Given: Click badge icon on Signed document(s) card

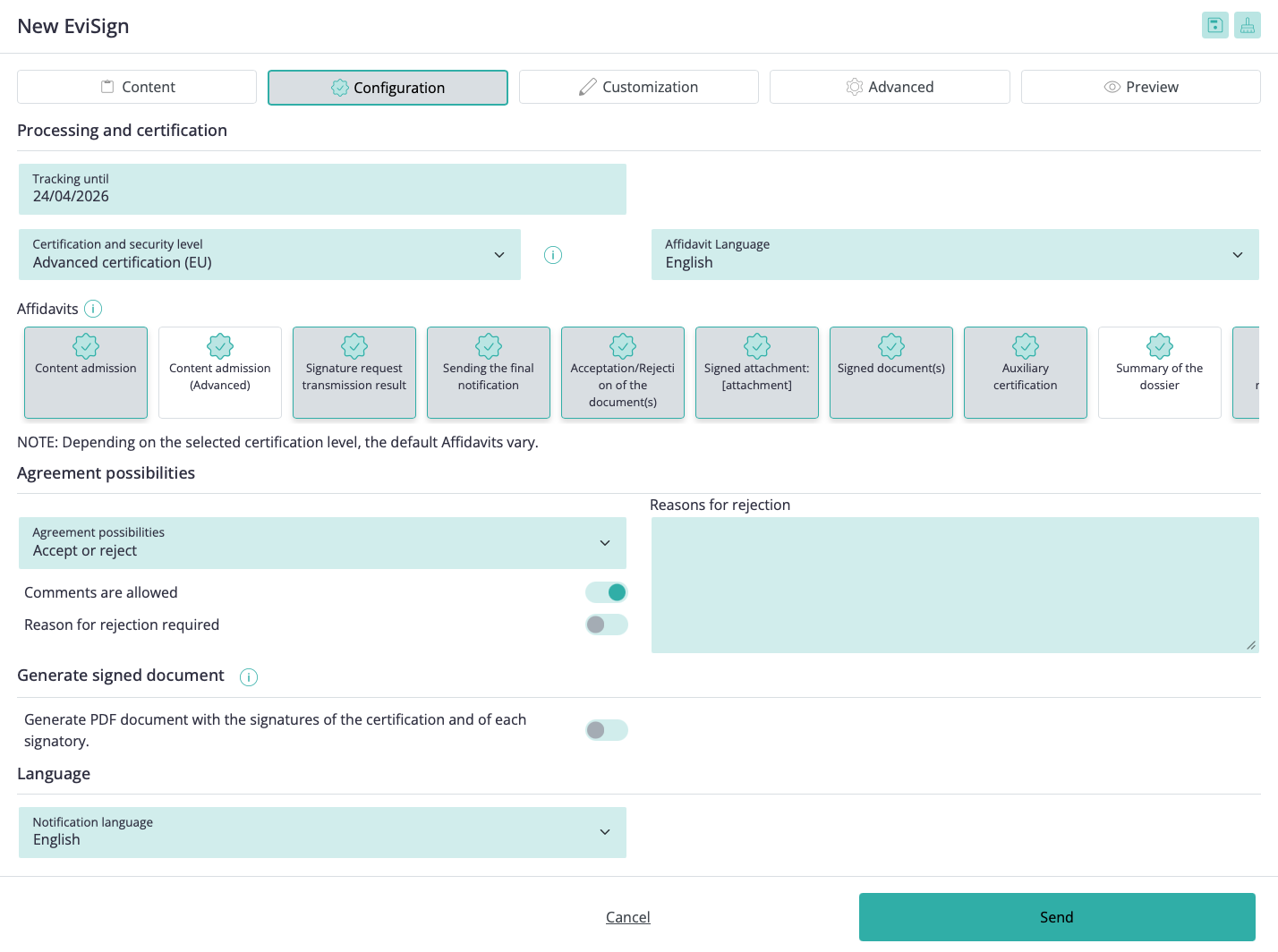Looking at the screenshot, I should click(891, 346).
